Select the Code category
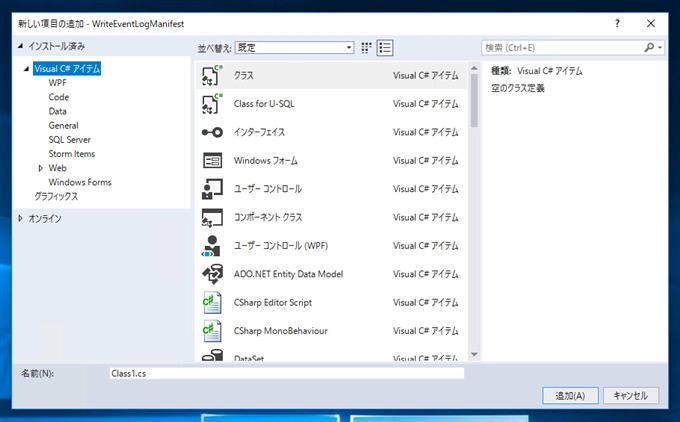 point(59,97)
